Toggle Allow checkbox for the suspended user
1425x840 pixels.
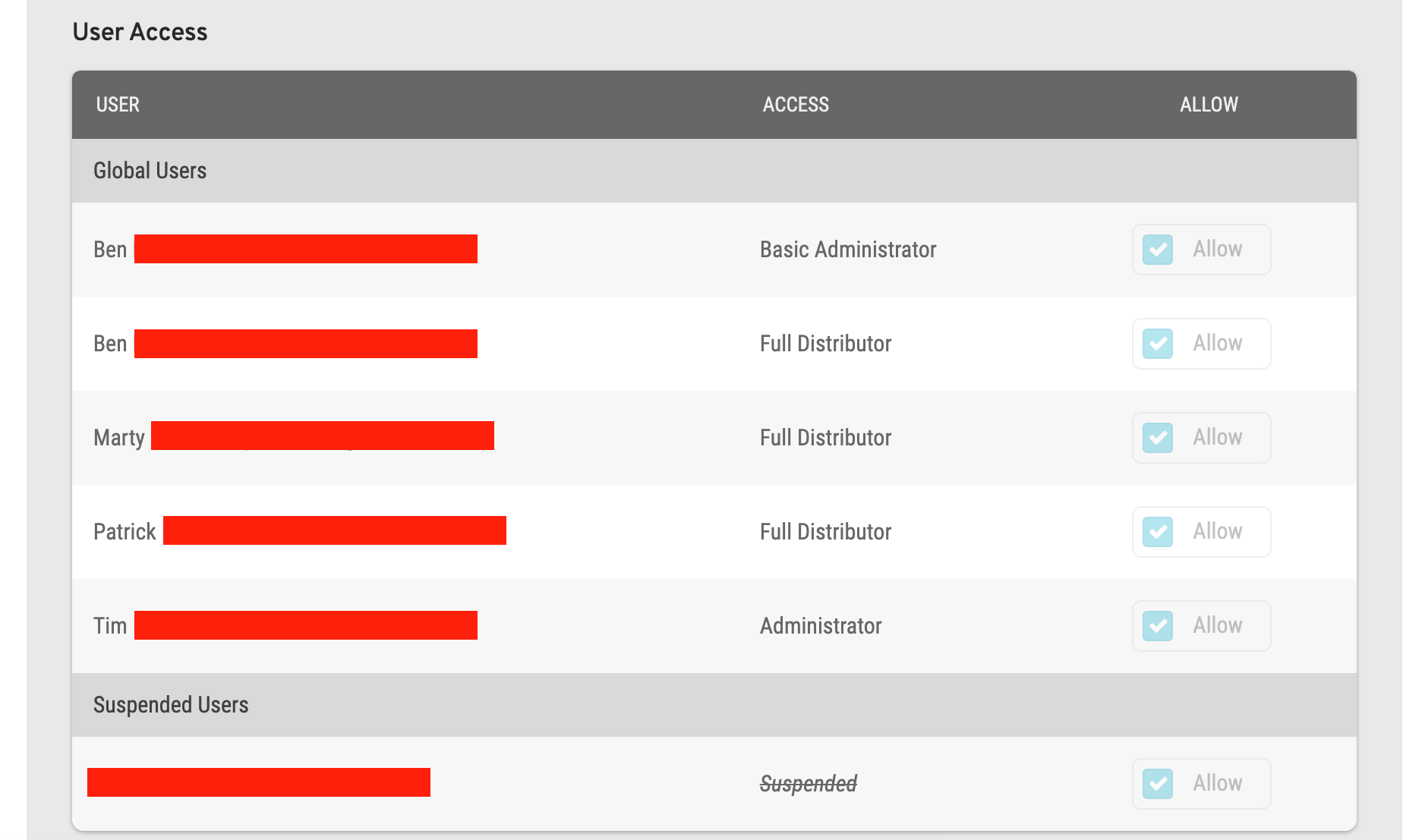(x=1158, y=784)
